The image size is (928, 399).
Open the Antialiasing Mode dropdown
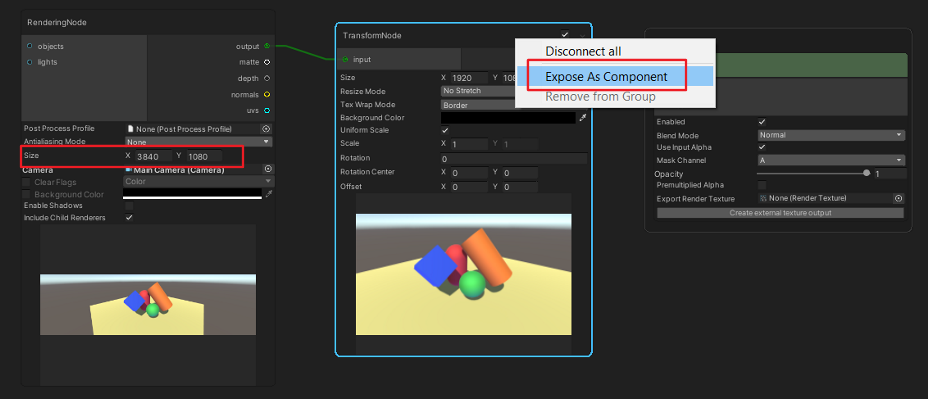click(198, 142)
